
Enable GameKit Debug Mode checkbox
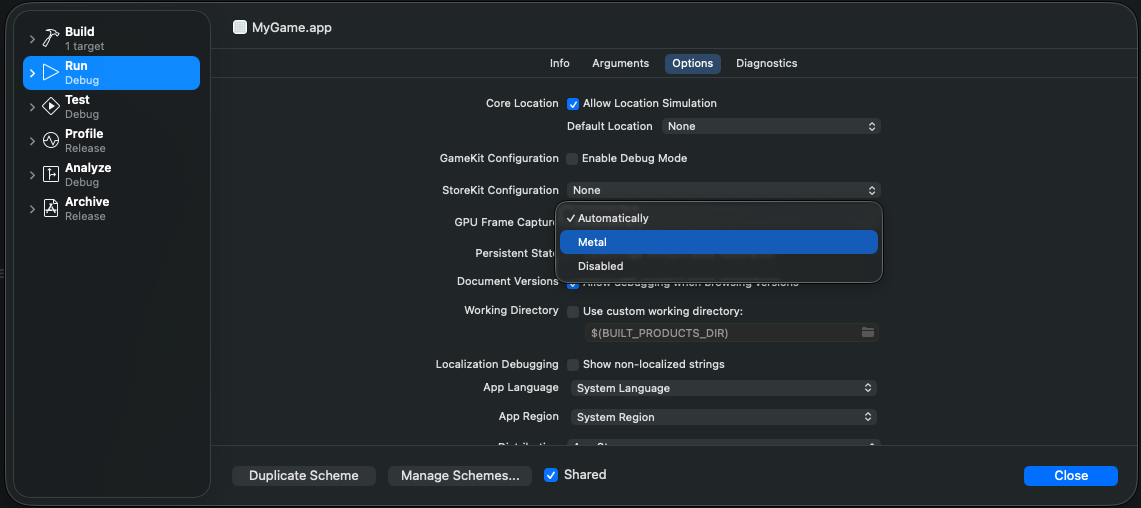[572, 159]
